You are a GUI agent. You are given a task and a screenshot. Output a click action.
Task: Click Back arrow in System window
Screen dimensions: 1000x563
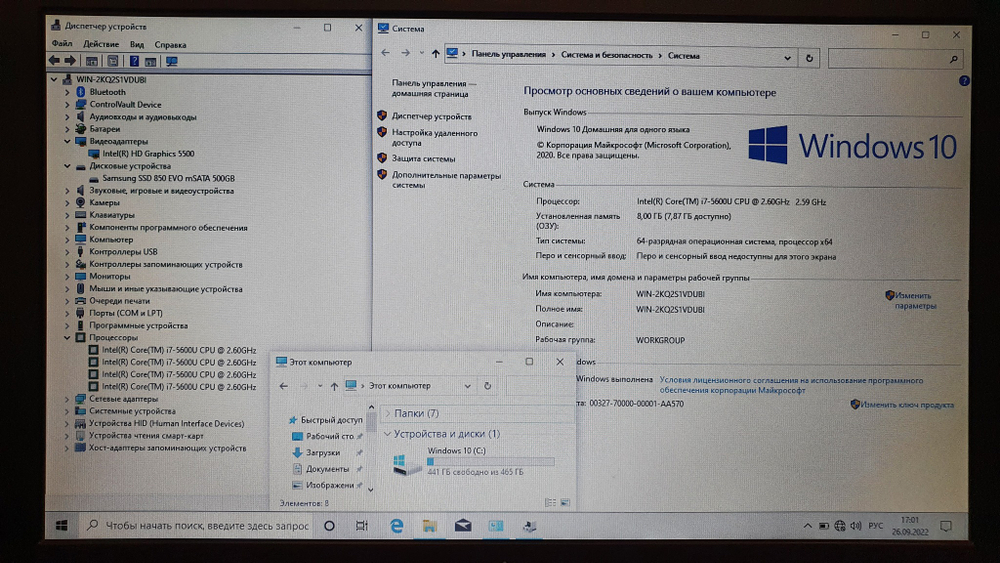[385, 54]
